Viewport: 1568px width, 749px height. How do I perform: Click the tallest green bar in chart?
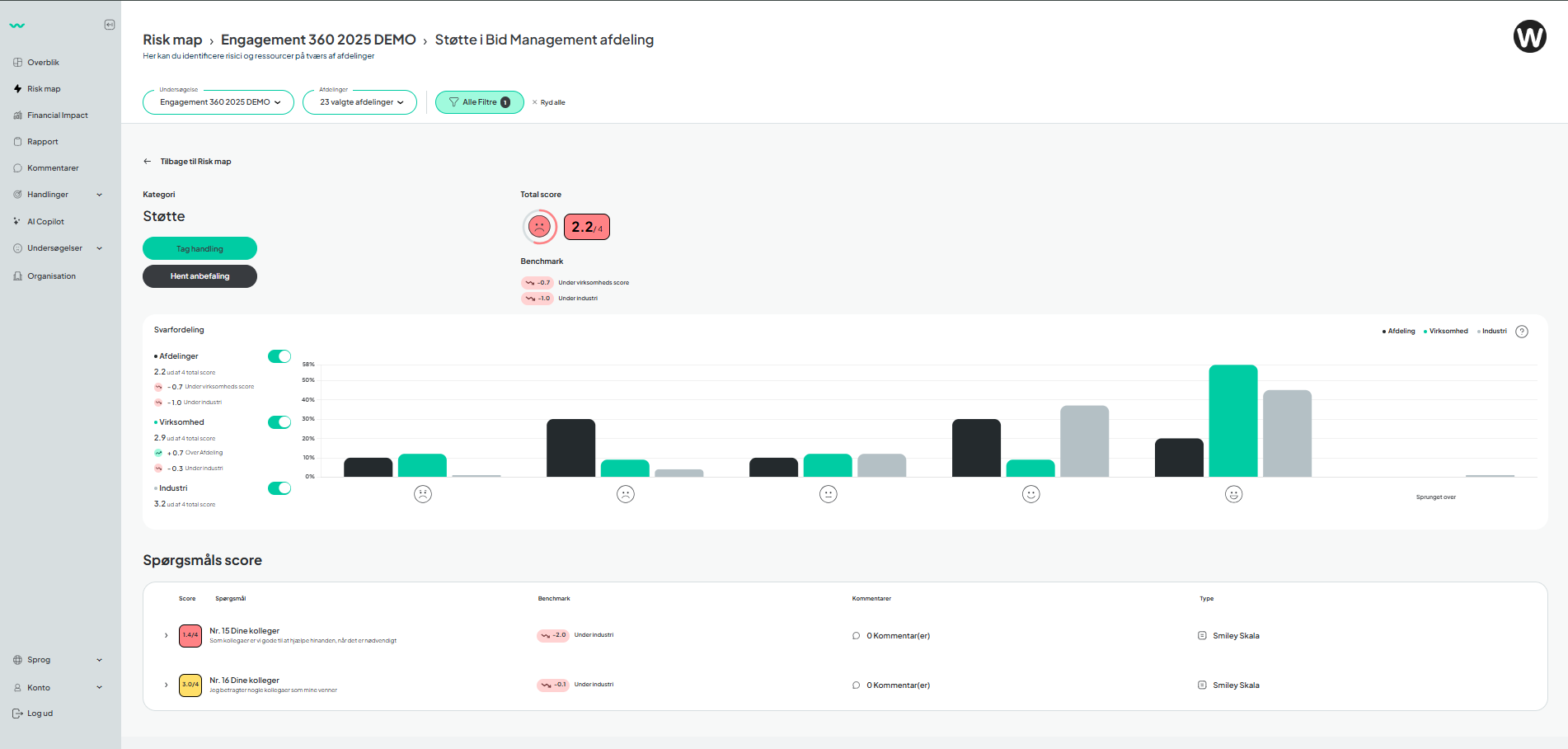pos(1233,421)
